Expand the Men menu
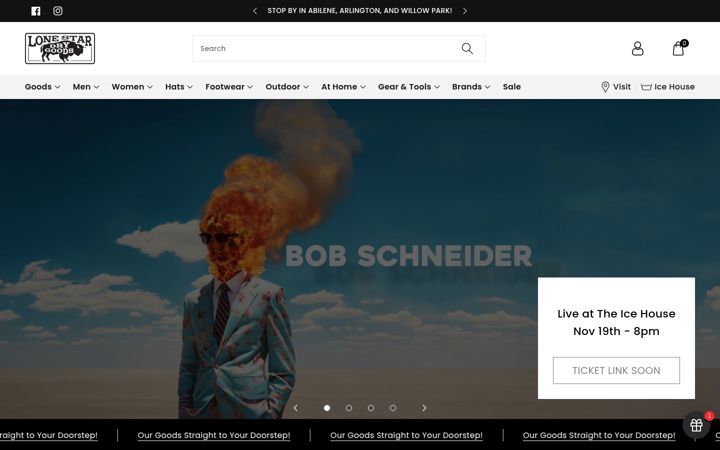The height and width of the screenshot is (450, 720). tap(86, 87)
